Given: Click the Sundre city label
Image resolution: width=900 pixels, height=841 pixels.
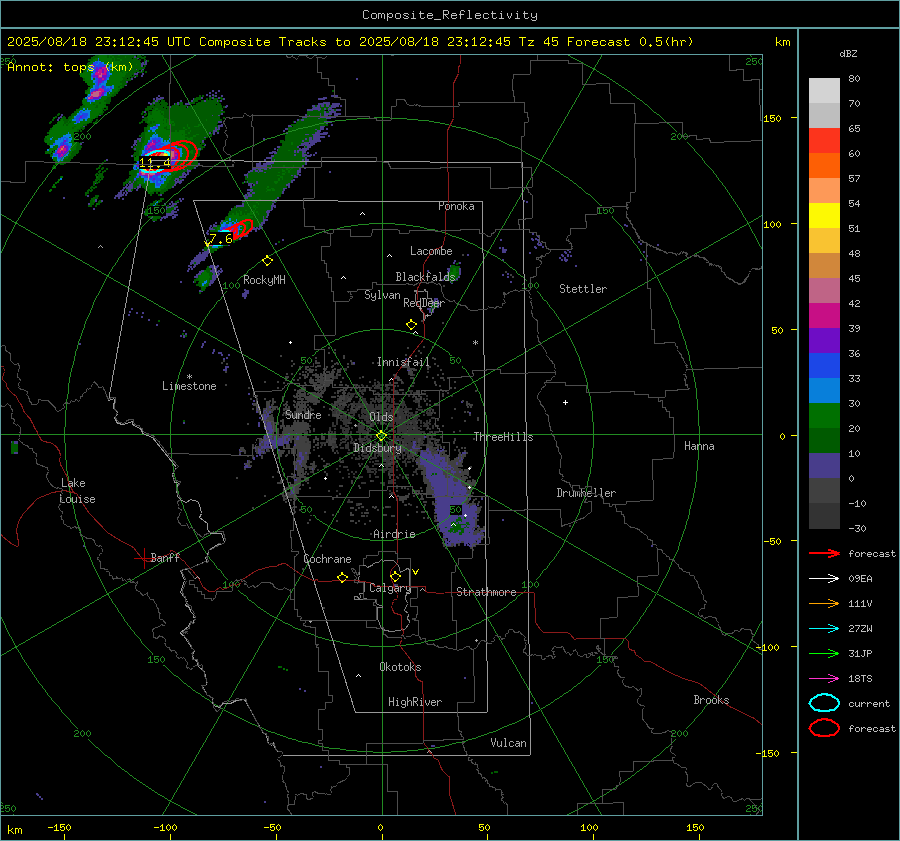Looking at the screenshot, I should coord(303,414).
